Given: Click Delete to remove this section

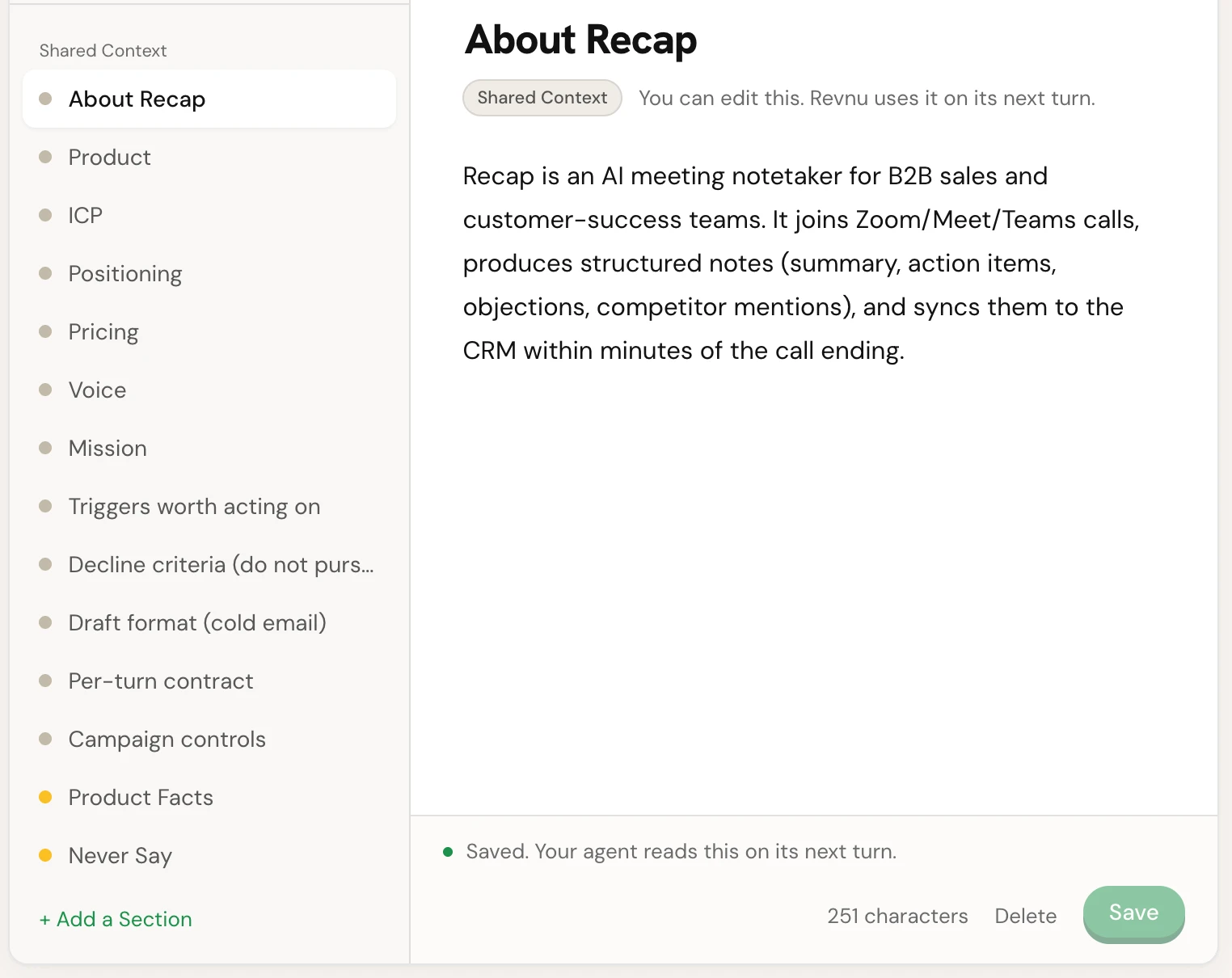Looking at the screenshot, I should [1025, 916].
